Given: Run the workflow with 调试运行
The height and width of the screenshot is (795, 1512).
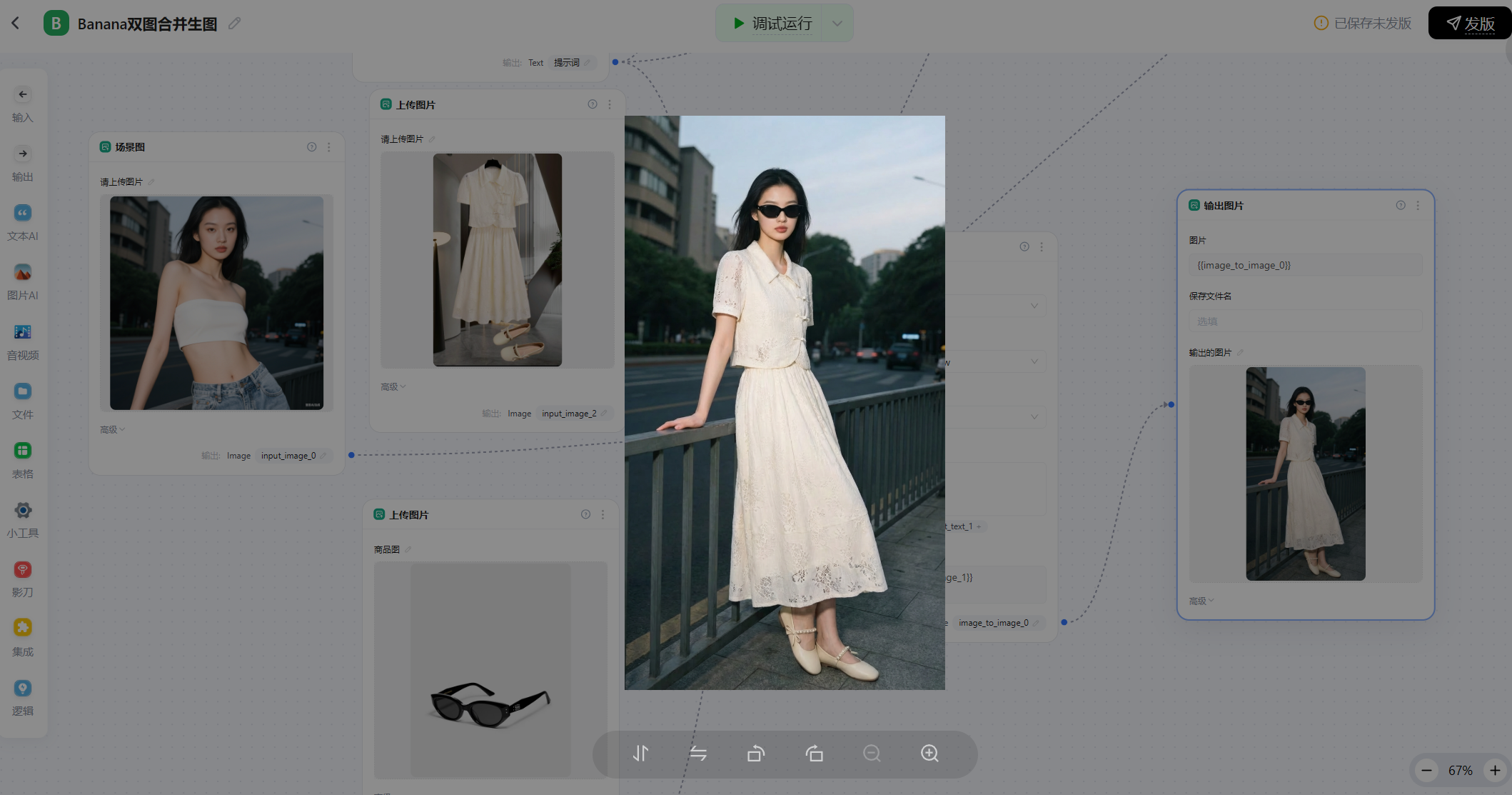Looking at the screenshot, I should 772,24.
